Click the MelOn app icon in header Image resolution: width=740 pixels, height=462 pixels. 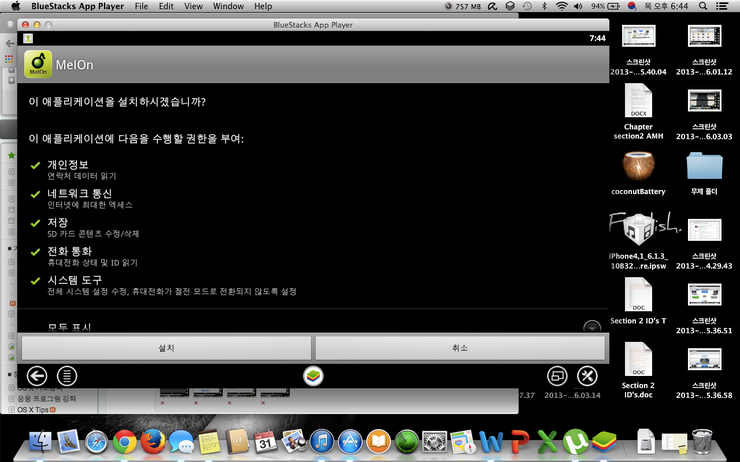coord(38,64)
